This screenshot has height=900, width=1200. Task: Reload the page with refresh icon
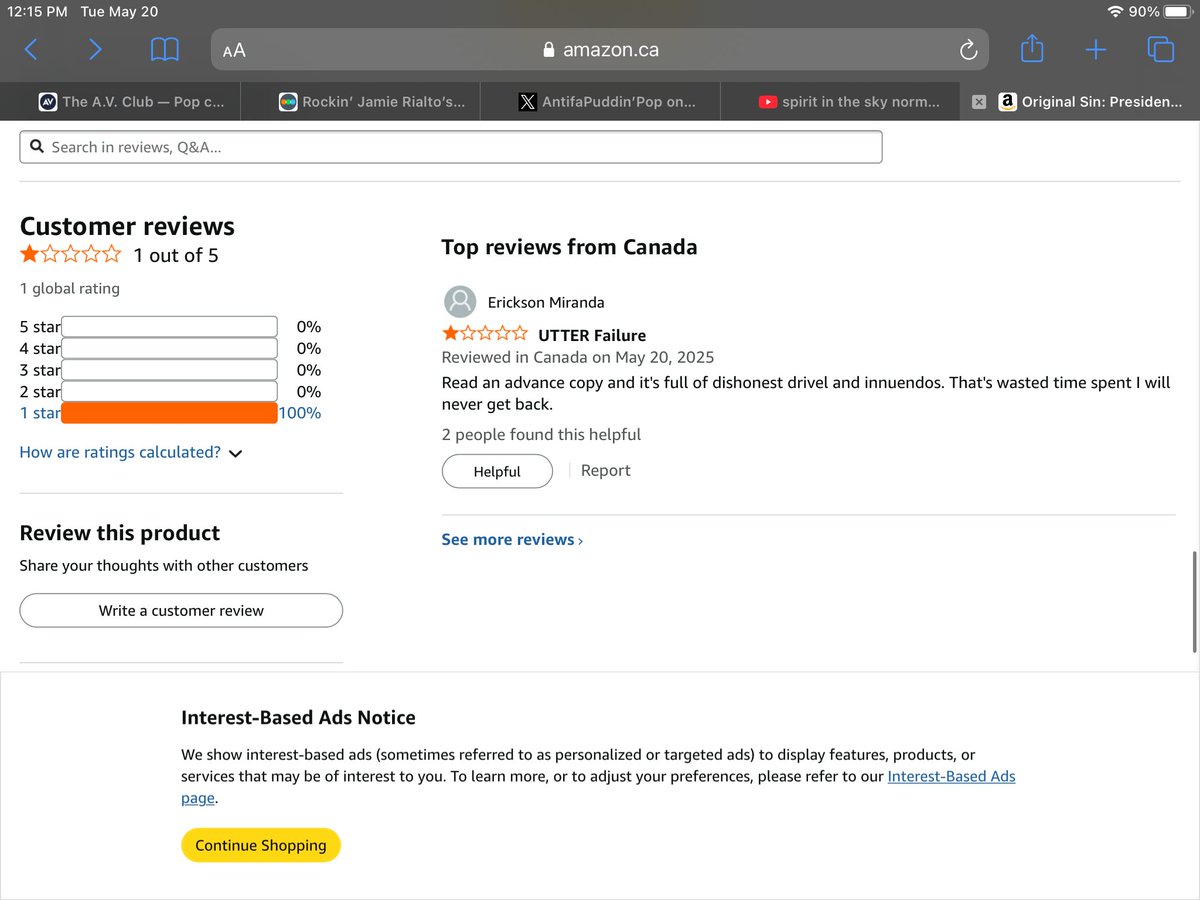point(967,49)
